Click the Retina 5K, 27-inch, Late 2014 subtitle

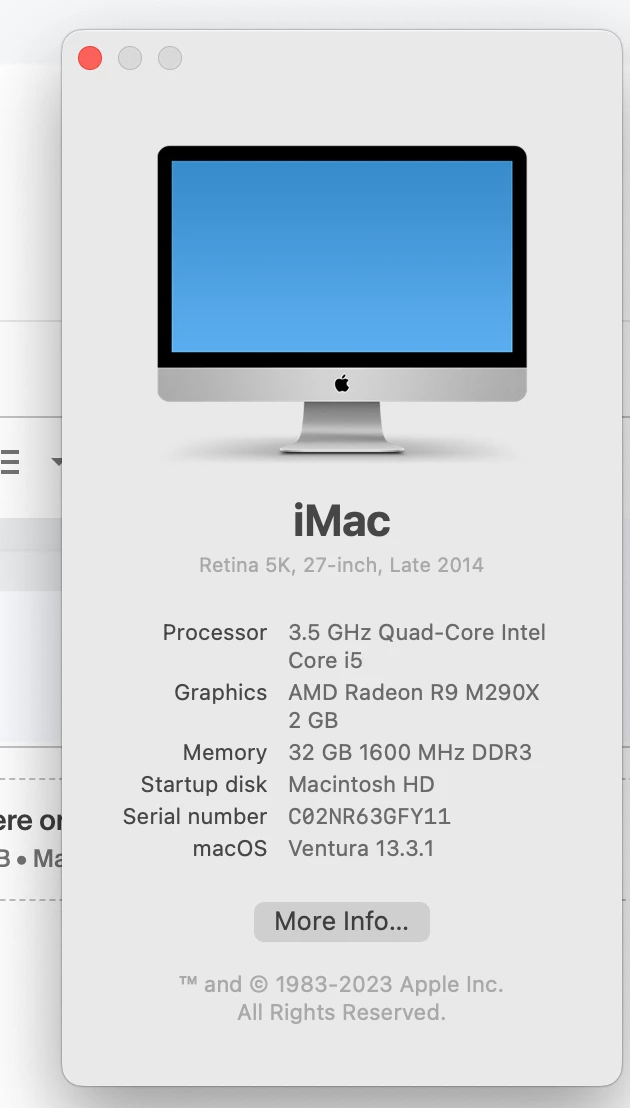[x=341, y=565]
